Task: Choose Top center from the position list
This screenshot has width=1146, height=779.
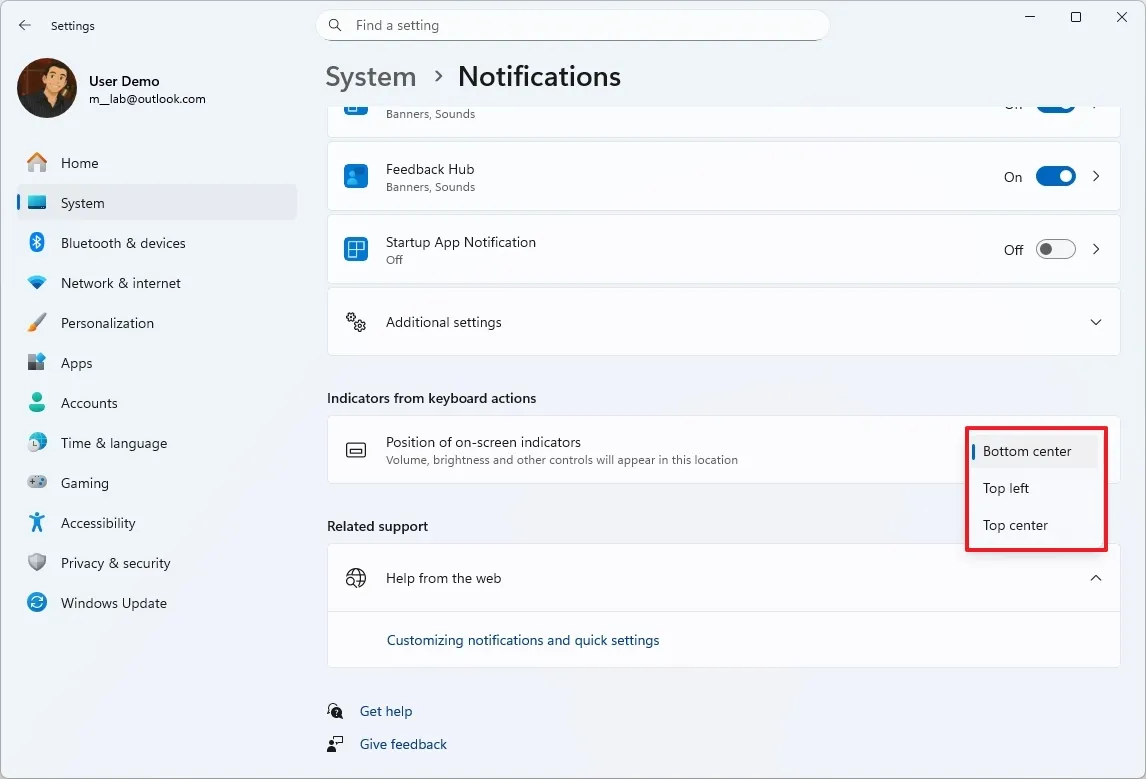Action: point(1015,525)
